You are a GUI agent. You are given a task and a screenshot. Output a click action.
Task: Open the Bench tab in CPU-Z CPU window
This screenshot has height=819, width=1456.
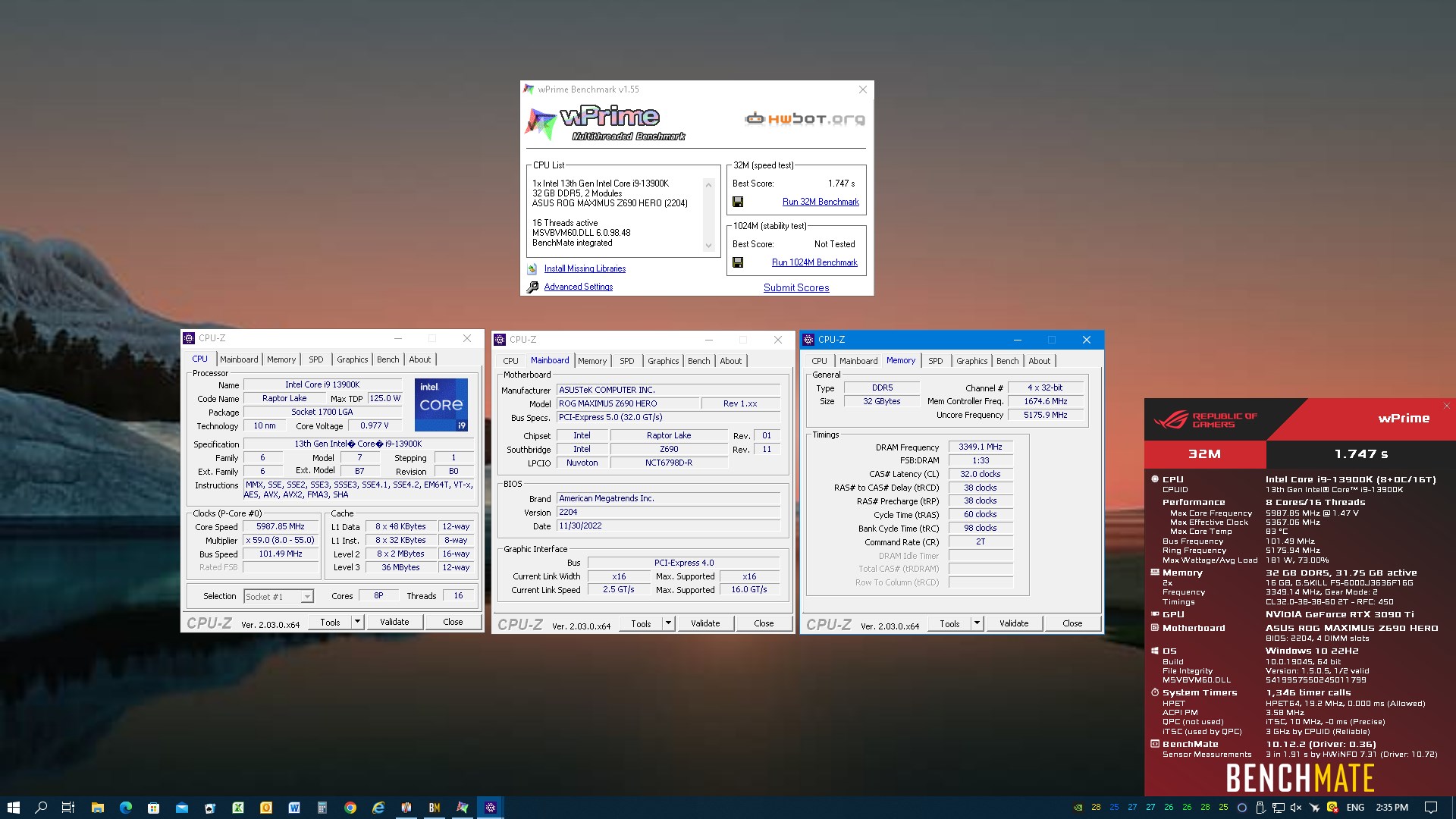coord(388,359)
